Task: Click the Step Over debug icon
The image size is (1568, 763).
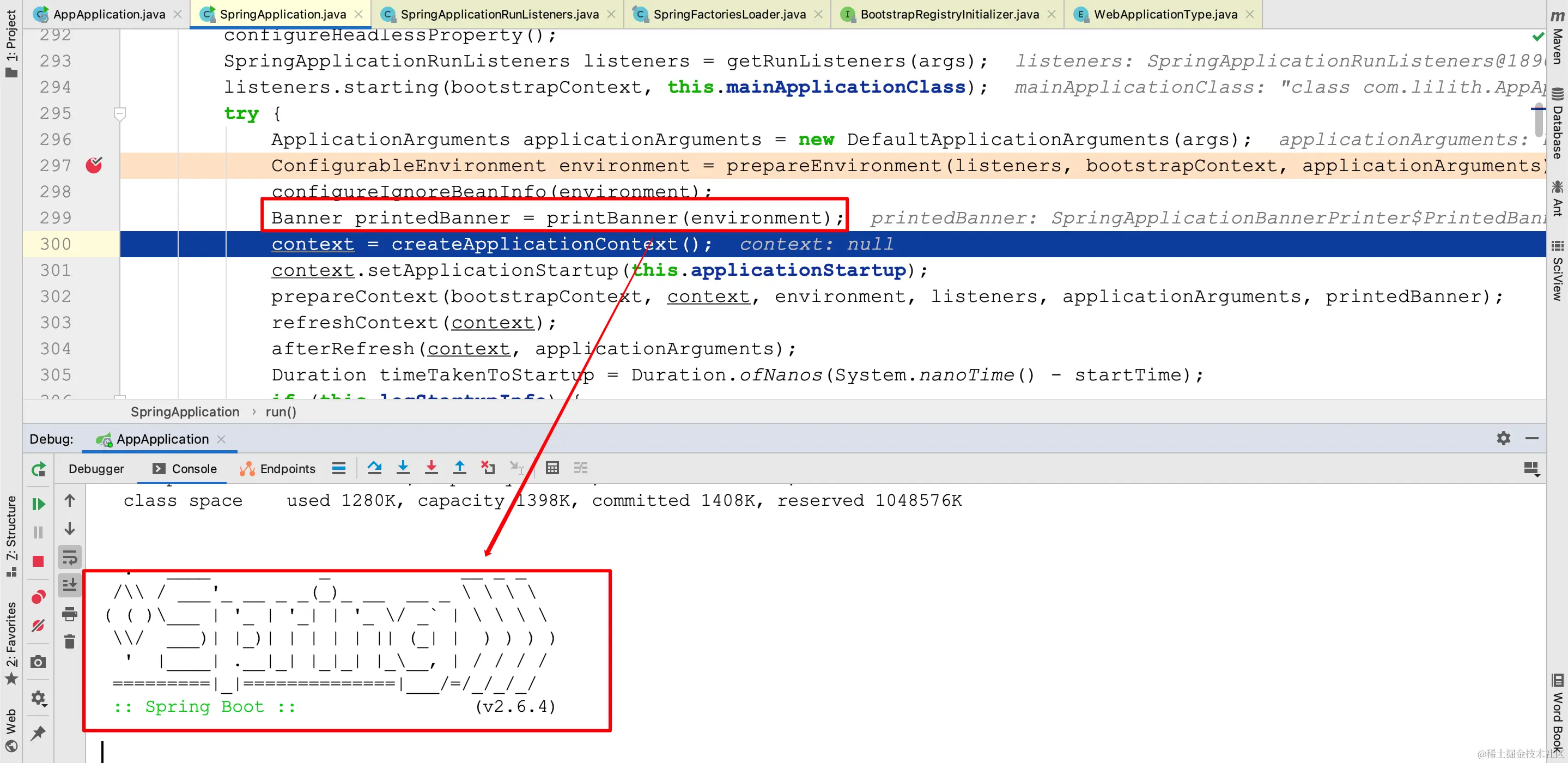Action: 374,468
